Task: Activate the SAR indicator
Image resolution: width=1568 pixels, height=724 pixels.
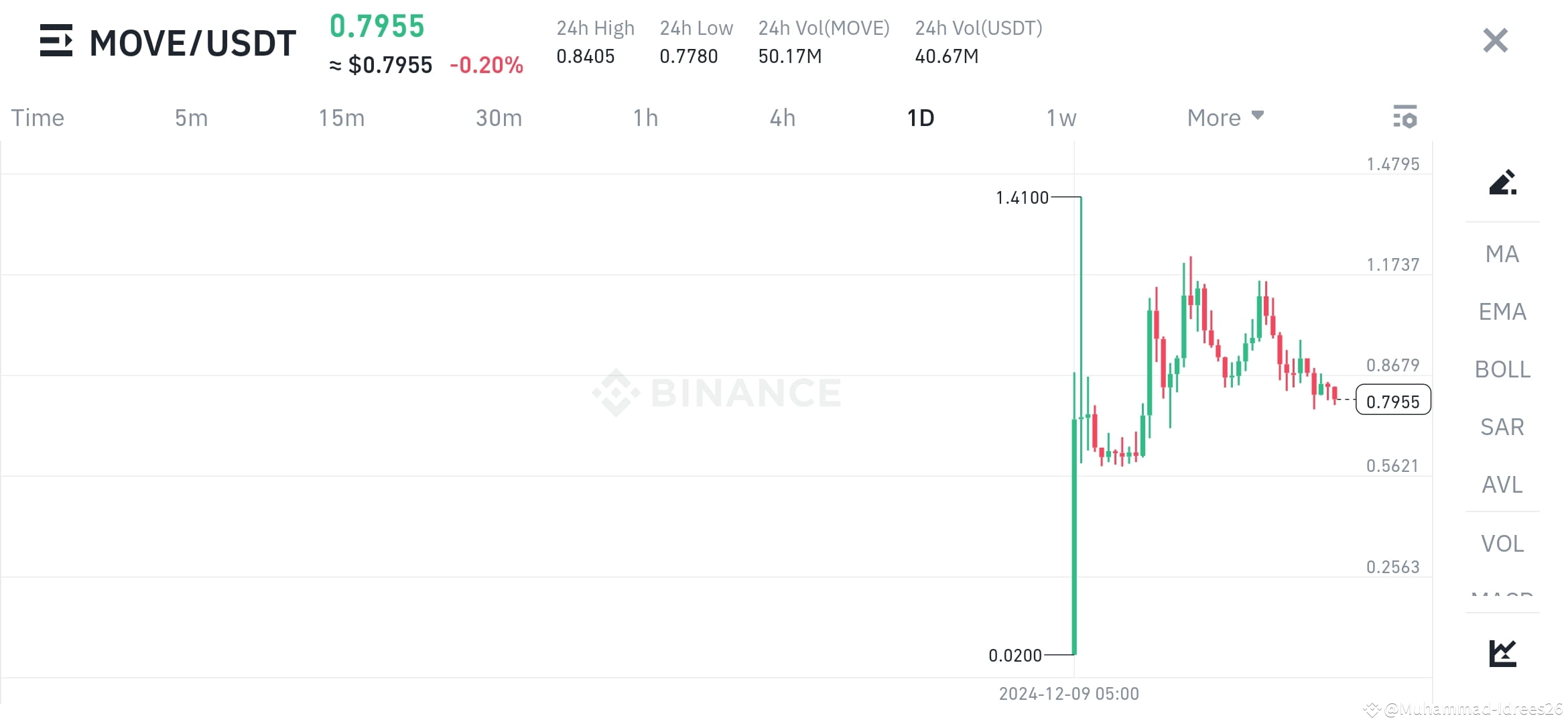Action: pyautogui.click(x=1501, y=426)
